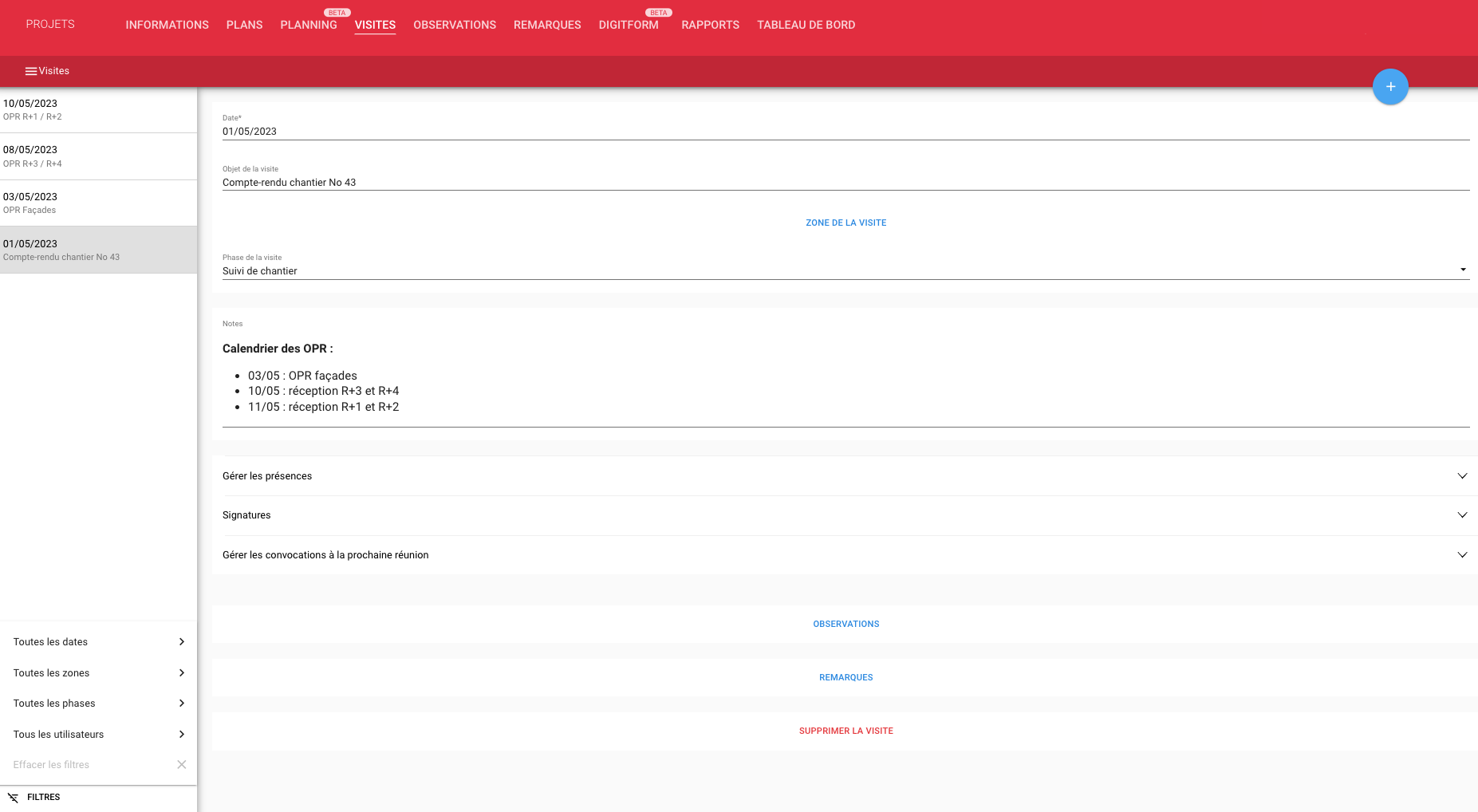
Task: Click the Zone de la visite button
Action: [x=845, y=223]
